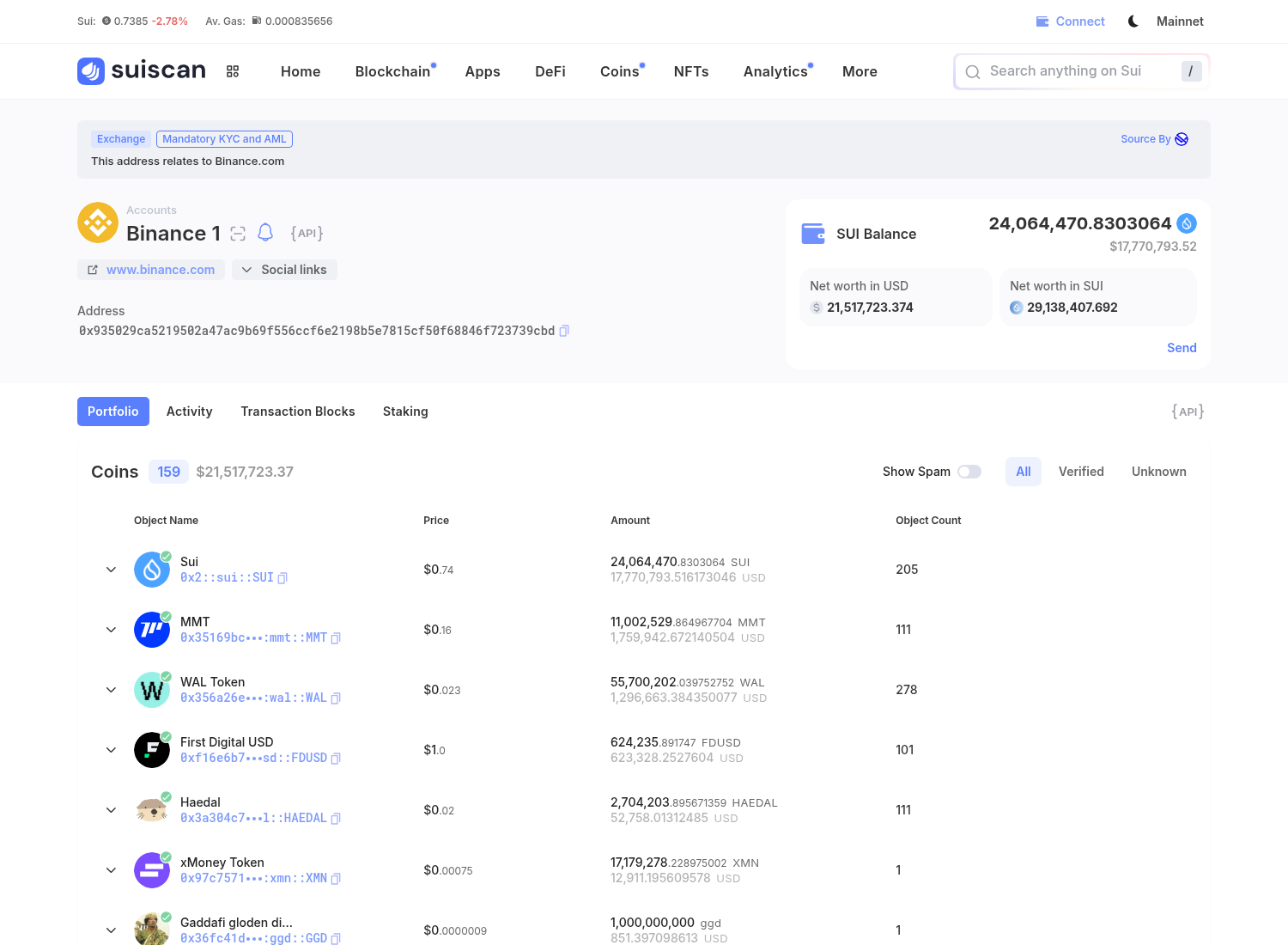Toggle dark mode moon icon
The height and width of the screenshot is (945, 1288).
click(1133, 21)
